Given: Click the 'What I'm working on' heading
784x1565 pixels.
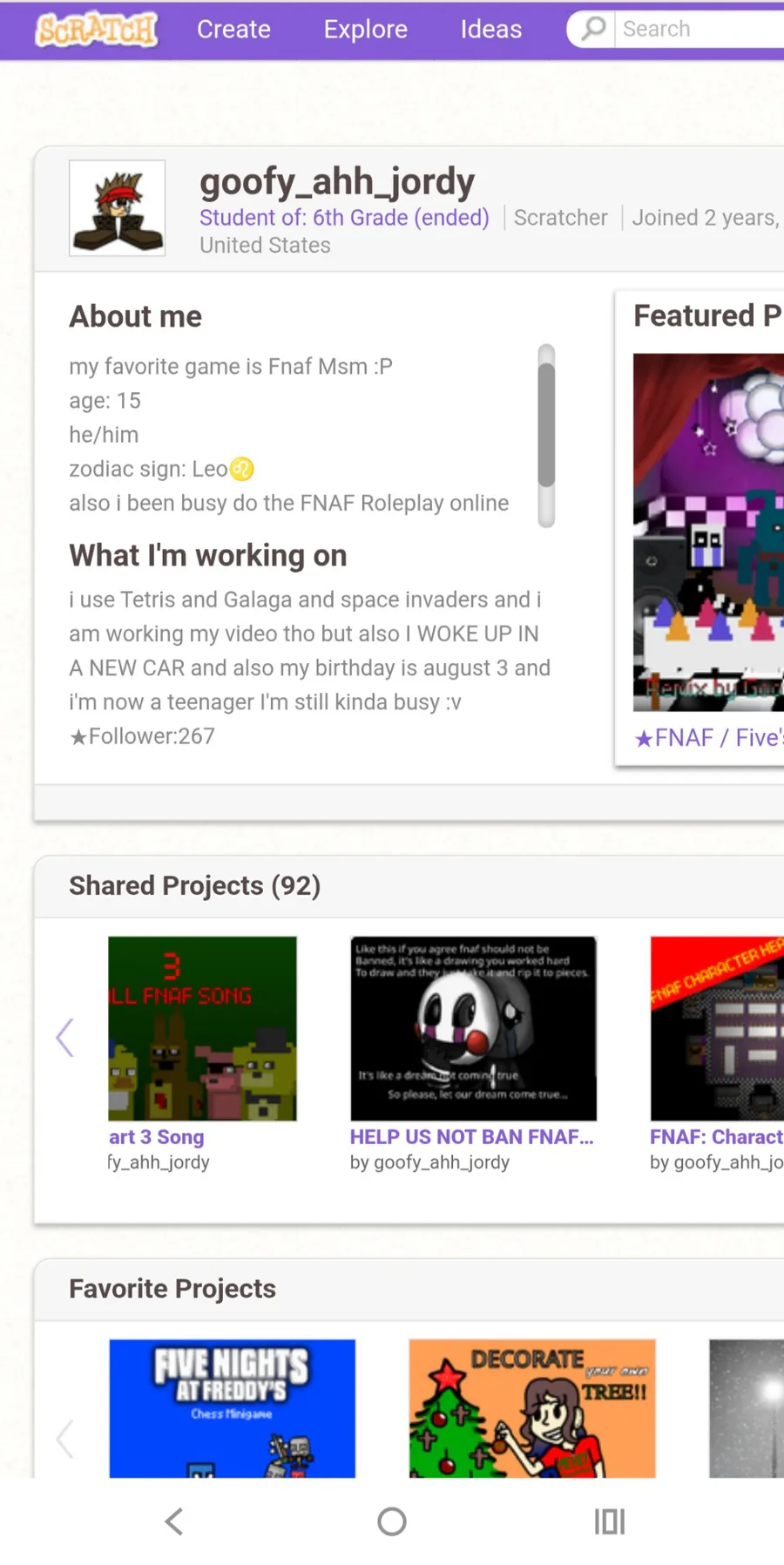Looking at the screenshot, I should pos(208,555).
